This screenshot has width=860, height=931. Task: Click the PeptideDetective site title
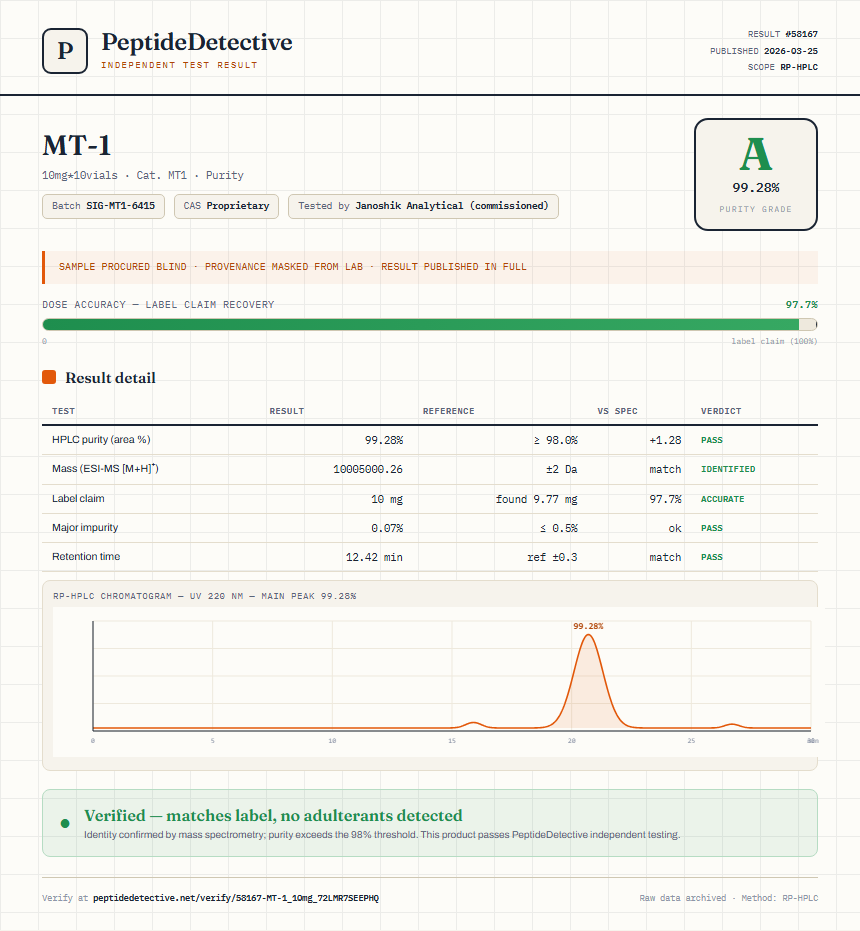pos(197,42)
